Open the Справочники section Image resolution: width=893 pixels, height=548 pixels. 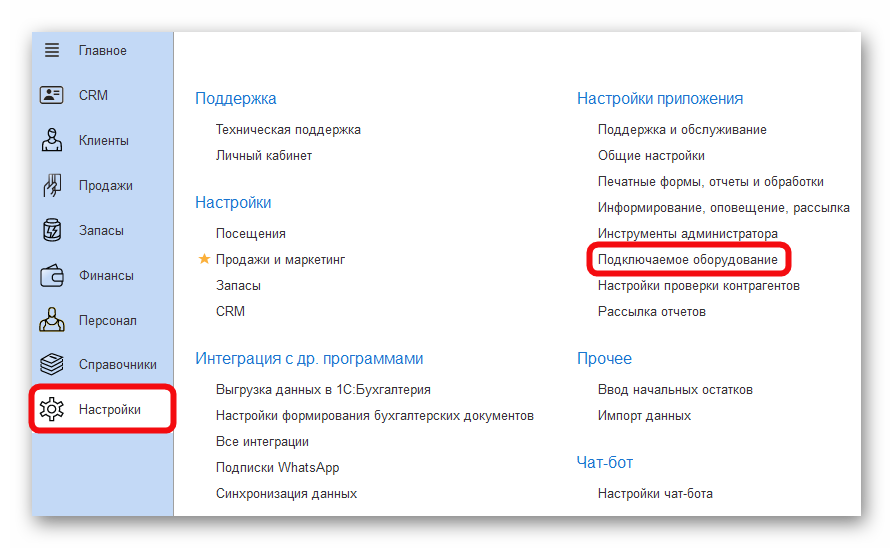[117, 365]
